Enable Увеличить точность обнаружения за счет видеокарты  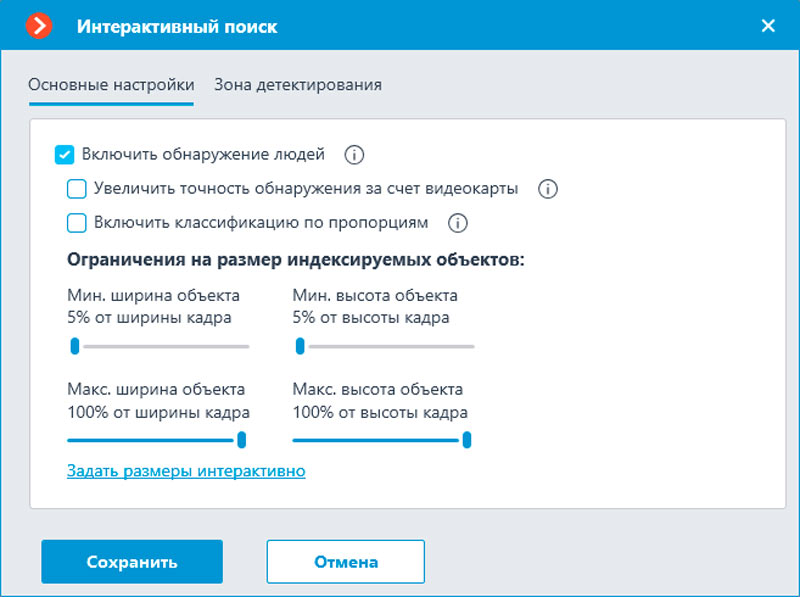tap(77, 189)
